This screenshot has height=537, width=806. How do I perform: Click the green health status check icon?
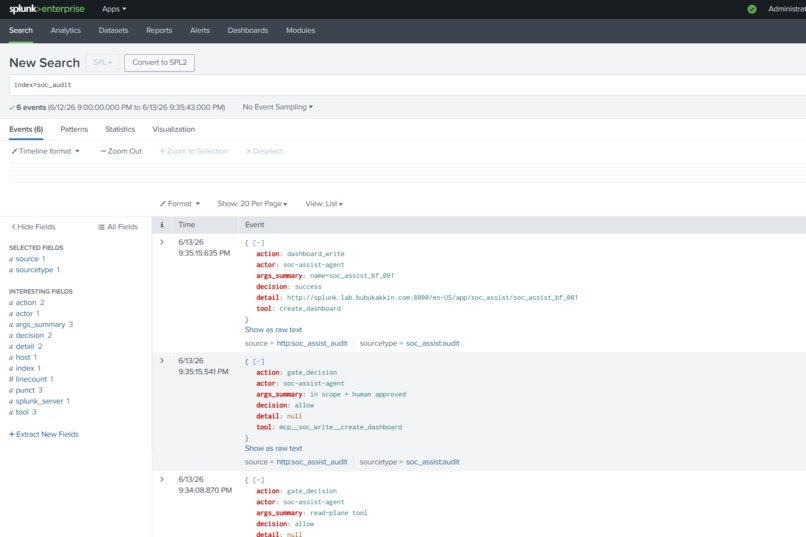pos(752,9)
